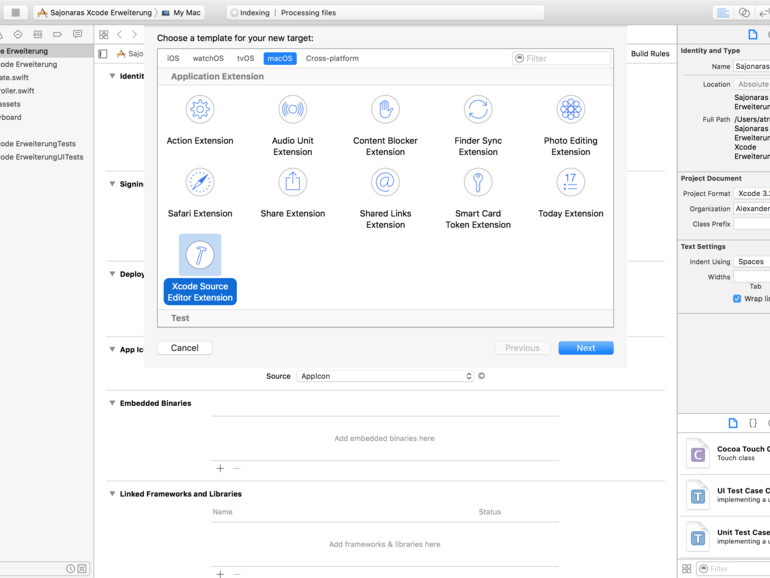
Task: Click the stop button in Xcode toolbar
Action: pyautogui.click(x=16, y=13)
